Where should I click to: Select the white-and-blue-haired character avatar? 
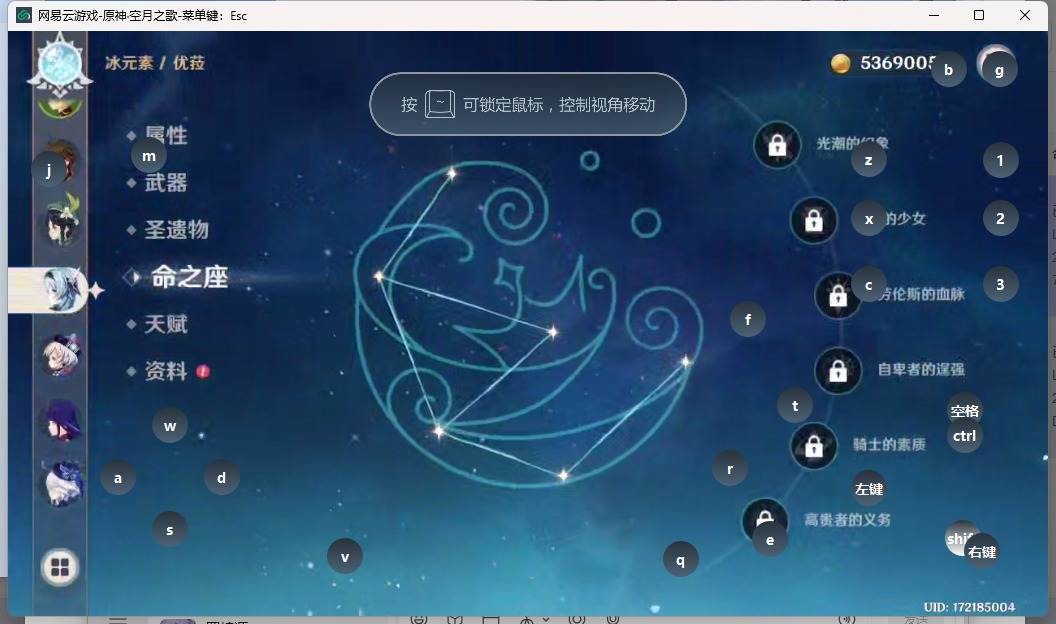pyautogui.click(x=61, y=484)
